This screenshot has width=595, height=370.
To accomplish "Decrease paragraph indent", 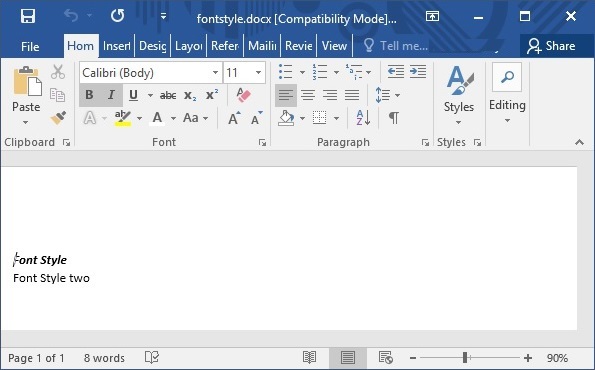I will coord(395,72).
